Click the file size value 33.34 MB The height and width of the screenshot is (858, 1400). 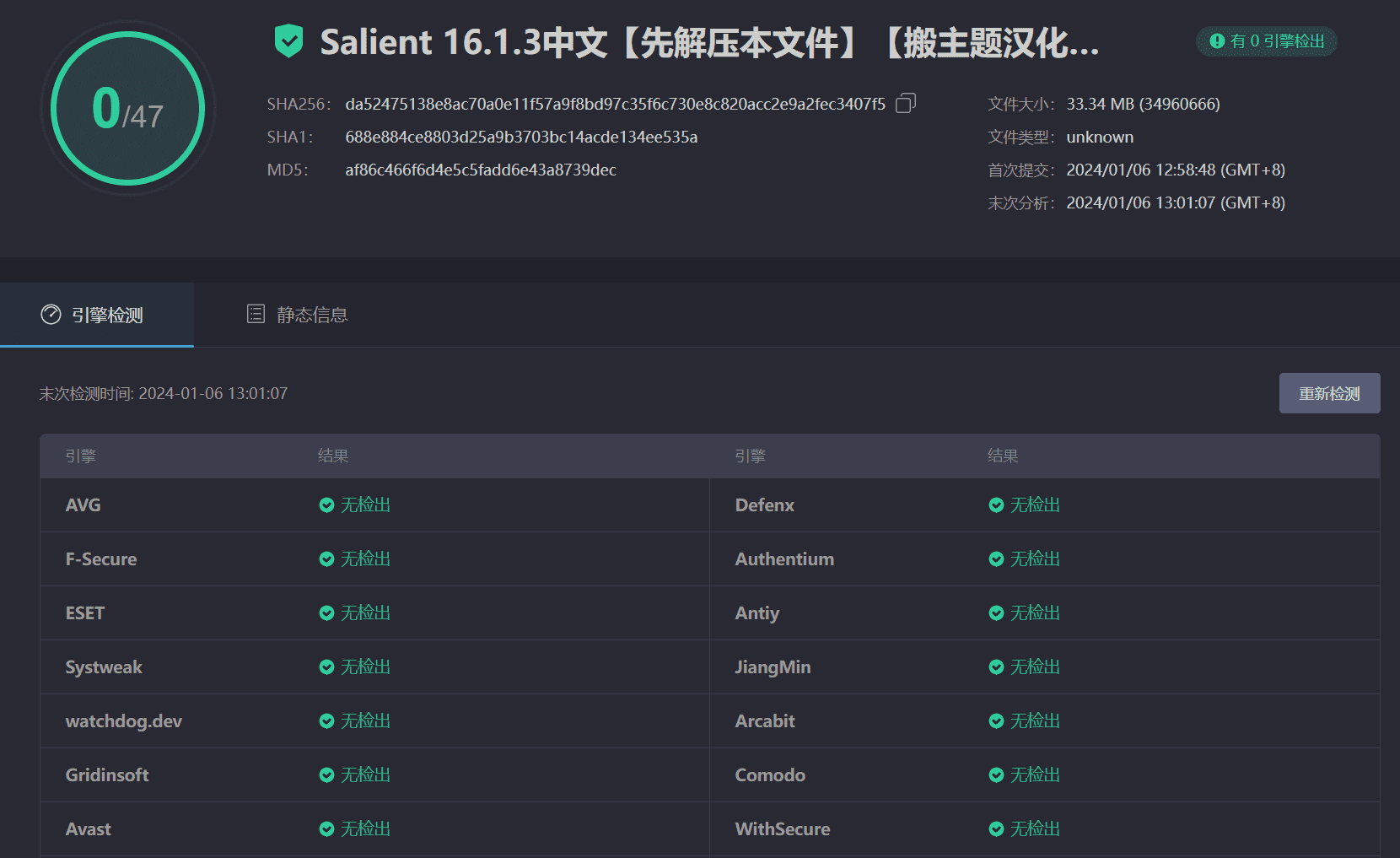pyautogui.click(x=1143, y=104)
